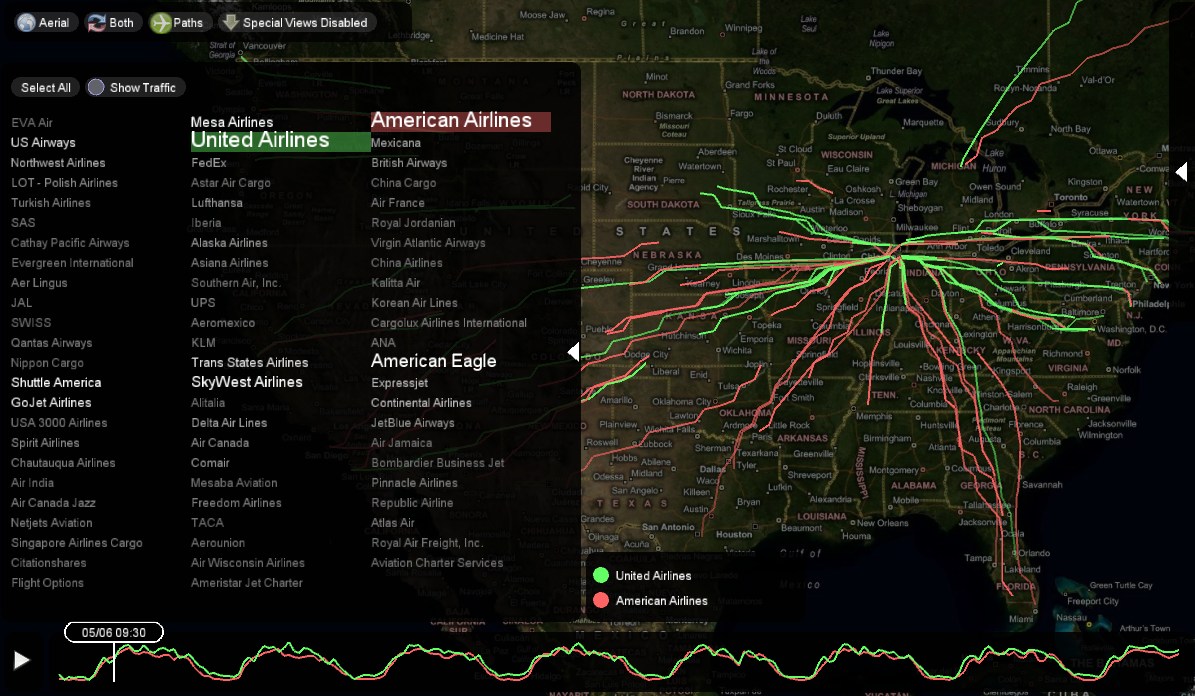This screenshot has height=696, width=1195.
Task: Select USA 3000 Airlines
Action: [59, 423]
